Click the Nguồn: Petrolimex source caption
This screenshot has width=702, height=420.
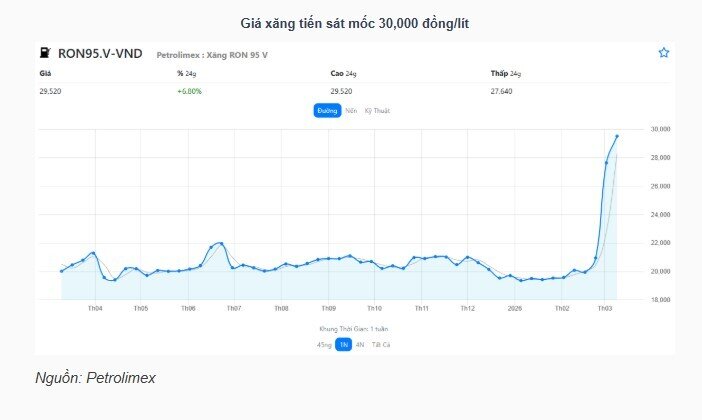coord(95,377)
